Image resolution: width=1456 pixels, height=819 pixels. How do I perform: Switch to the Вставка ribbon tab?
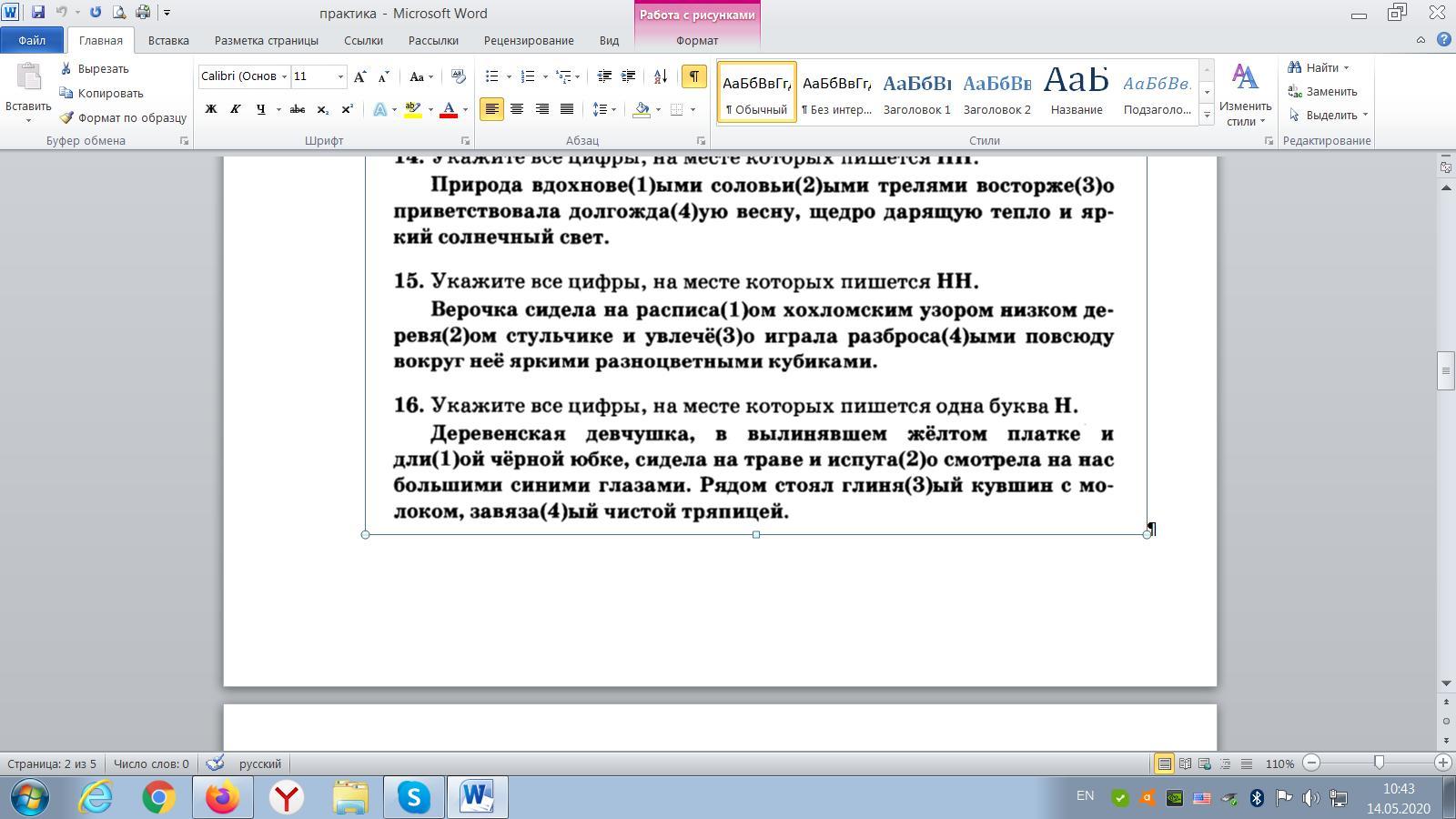coord(168,40)
